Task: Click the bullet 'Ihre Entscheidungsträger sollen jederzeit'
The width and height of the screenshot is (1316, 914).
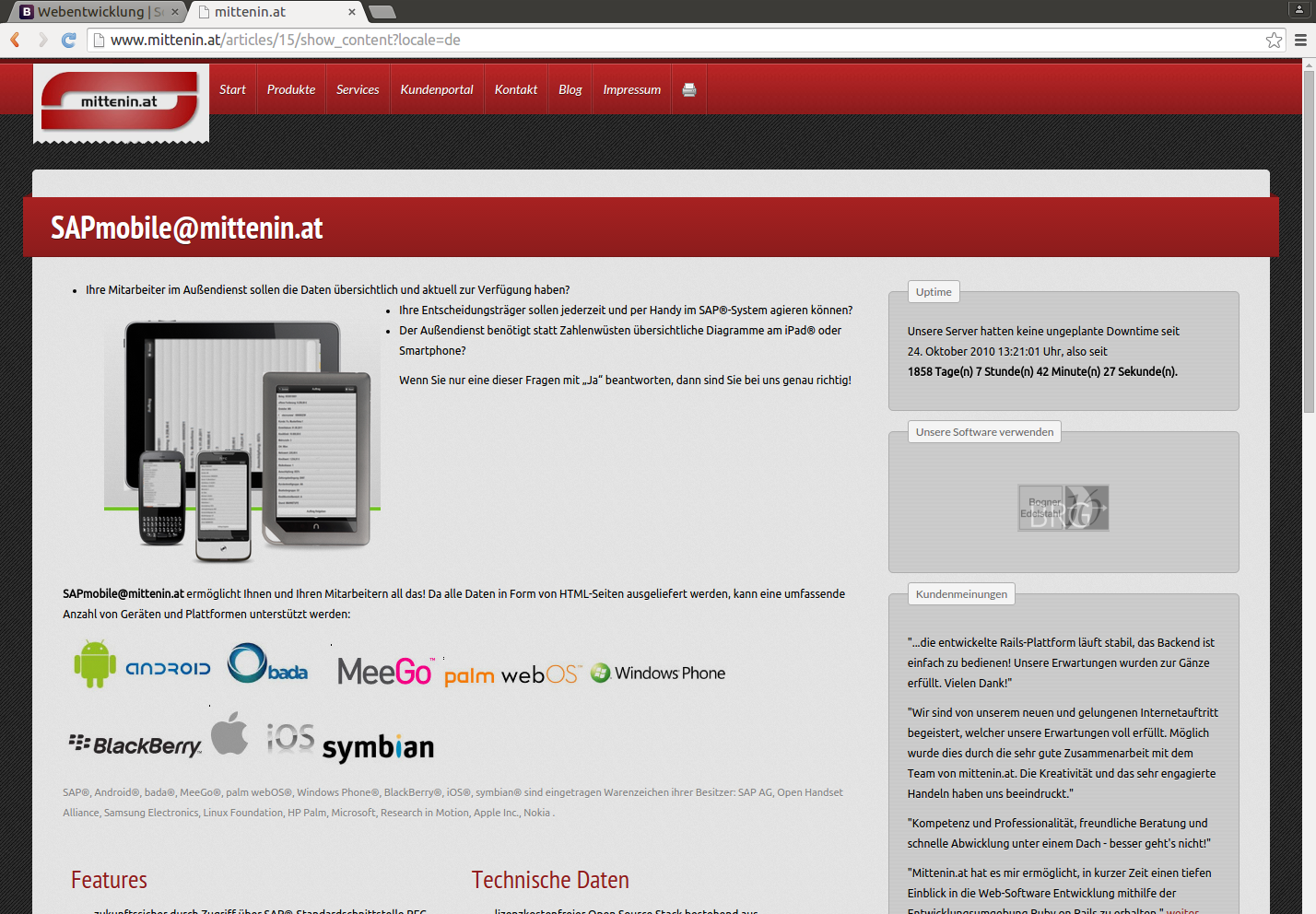Action: 626,311
